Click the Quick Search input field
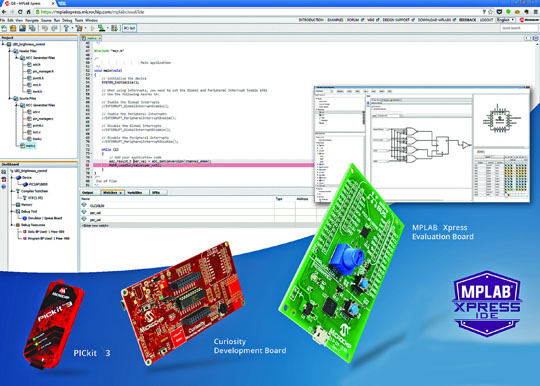 tap(518, 28)
